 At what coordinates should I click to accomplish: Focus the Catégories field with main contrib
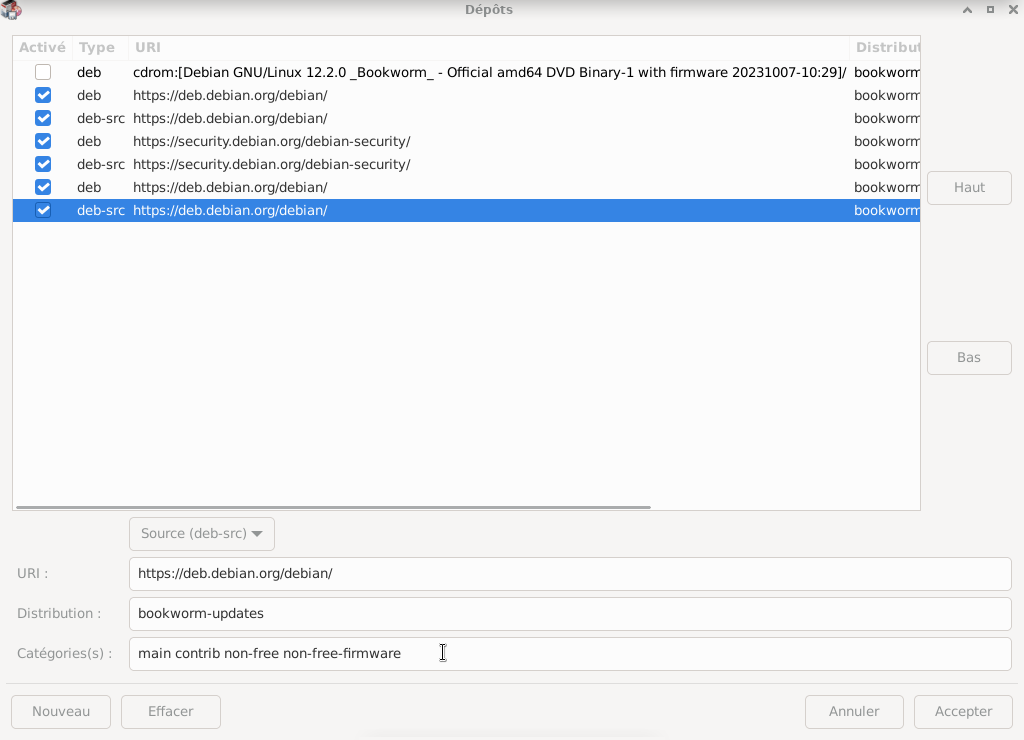point(570,654)
